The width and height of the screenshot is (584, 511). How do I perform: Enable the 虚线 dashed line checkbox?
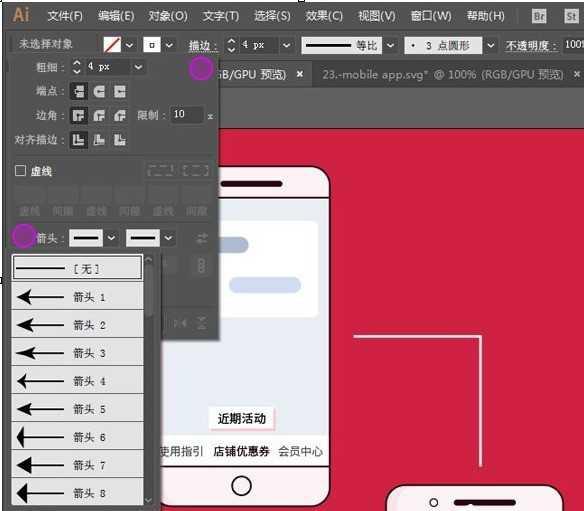(20, 171)
